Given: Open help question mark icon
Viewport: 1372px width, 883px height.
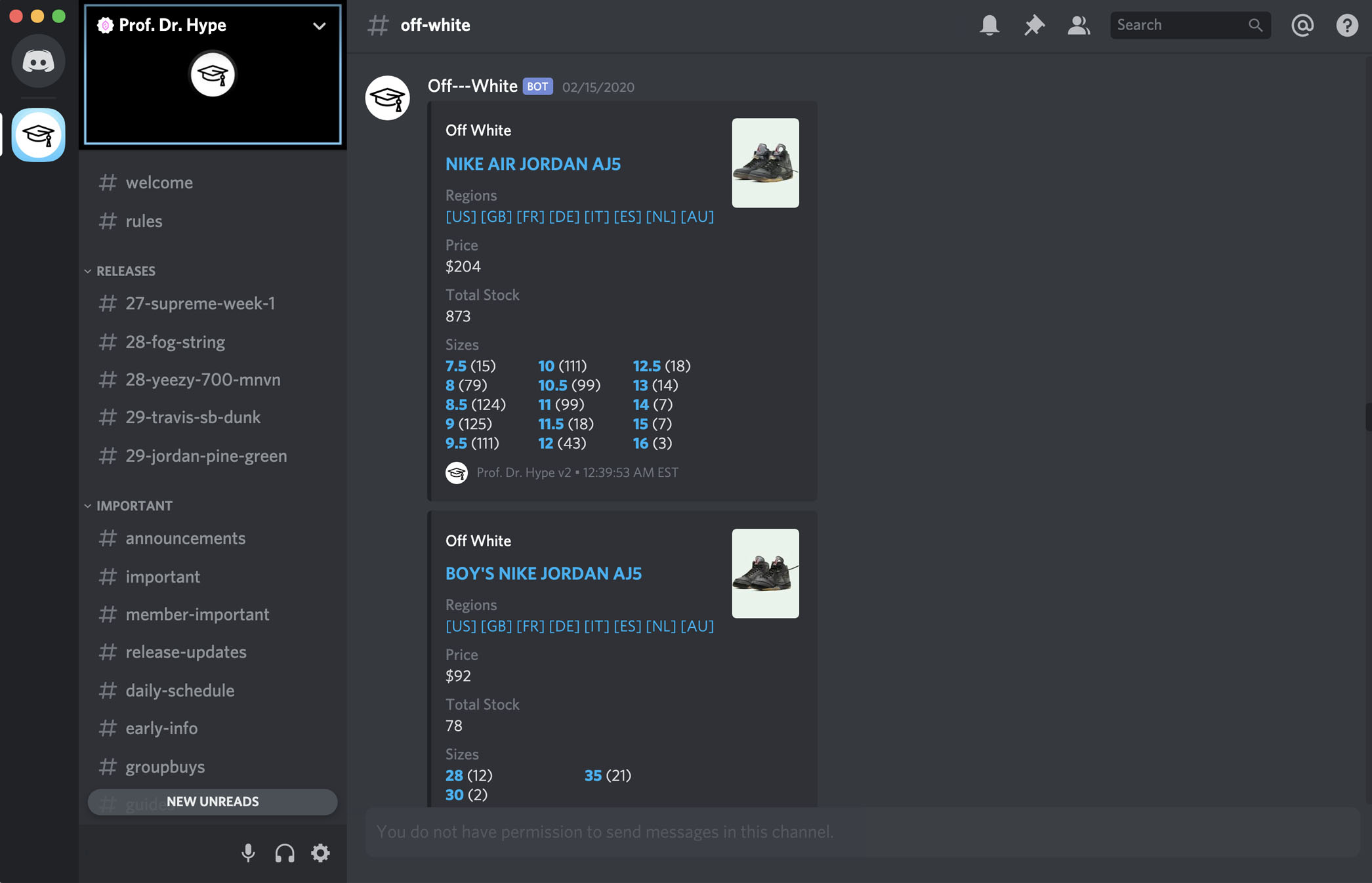Looking at the screenshot, I should coord(1346,25).
